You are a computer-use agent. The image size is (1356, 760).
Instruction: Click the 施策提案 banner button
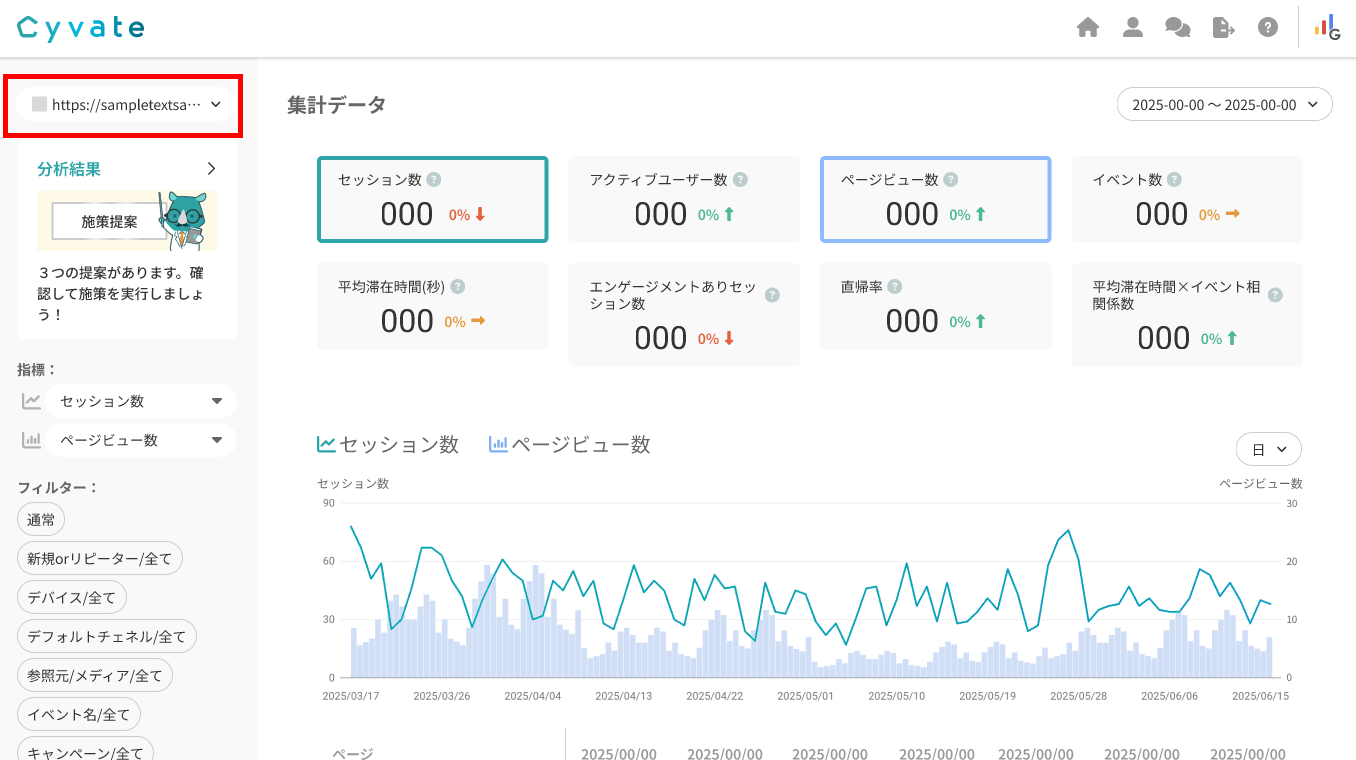pos(110,222)
